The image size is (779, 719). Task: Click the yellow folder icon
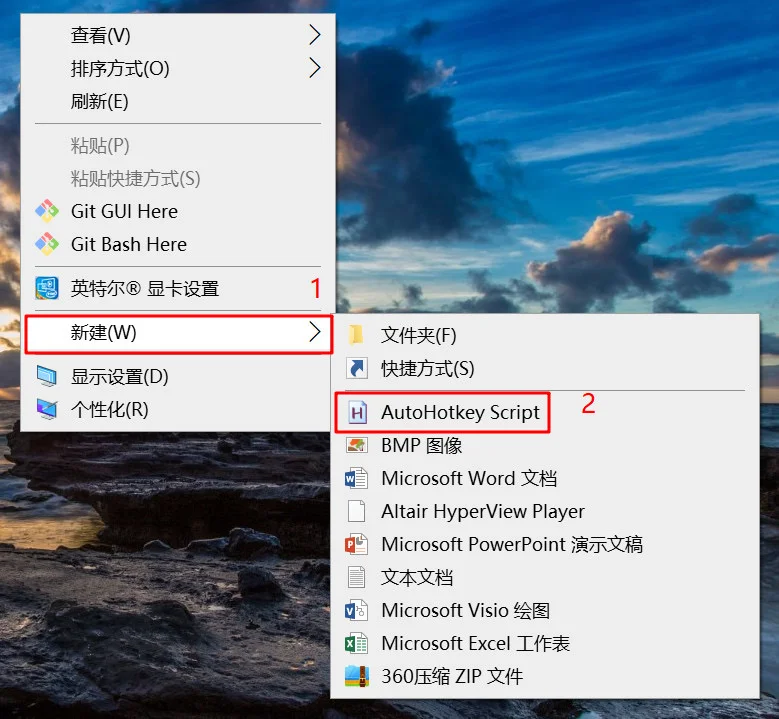tap(356, 335)
